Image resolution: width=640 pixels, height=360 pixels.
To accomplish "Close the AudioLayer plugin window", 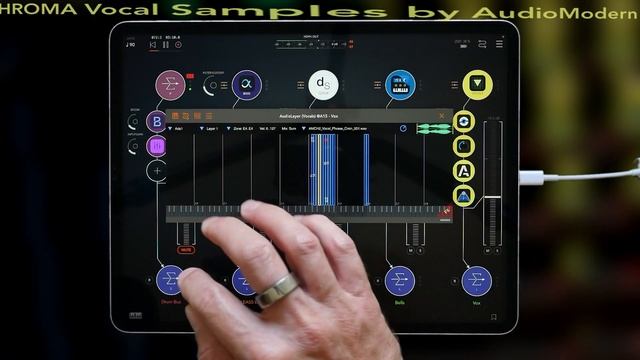I will pyautogui.click(x=442, y=116).
